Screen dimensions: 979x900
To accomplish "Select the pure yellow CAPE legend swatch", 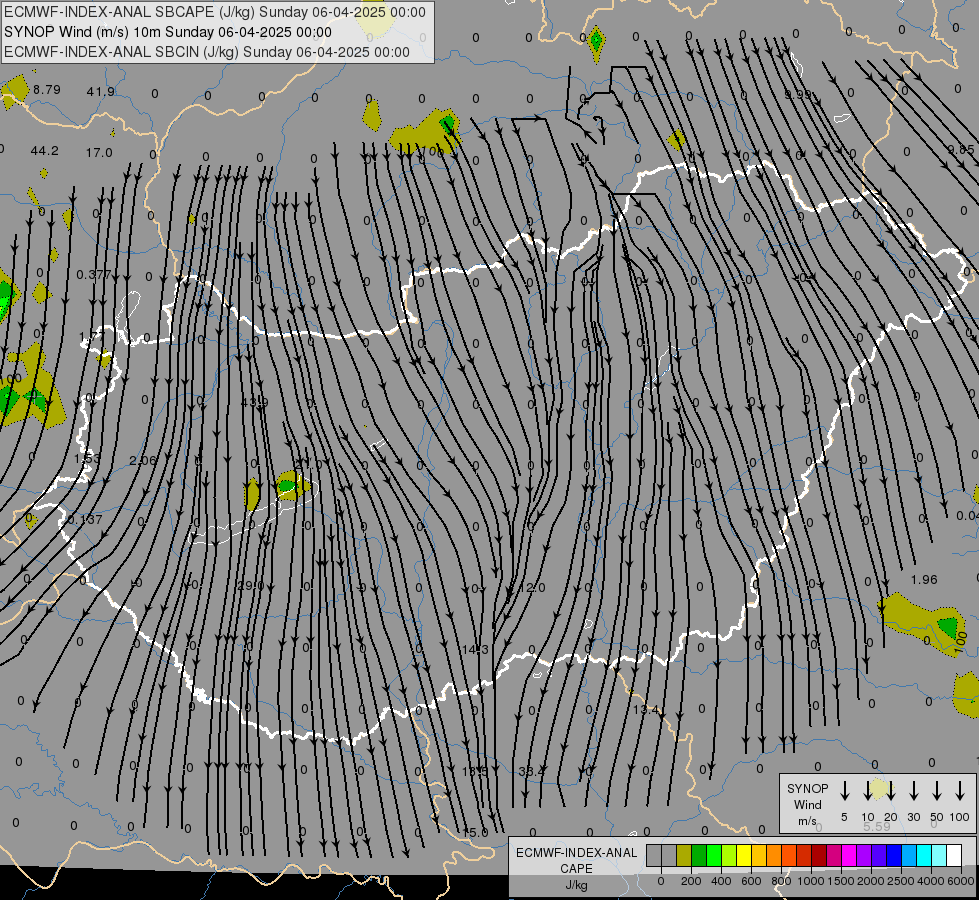I will point(744,855).
